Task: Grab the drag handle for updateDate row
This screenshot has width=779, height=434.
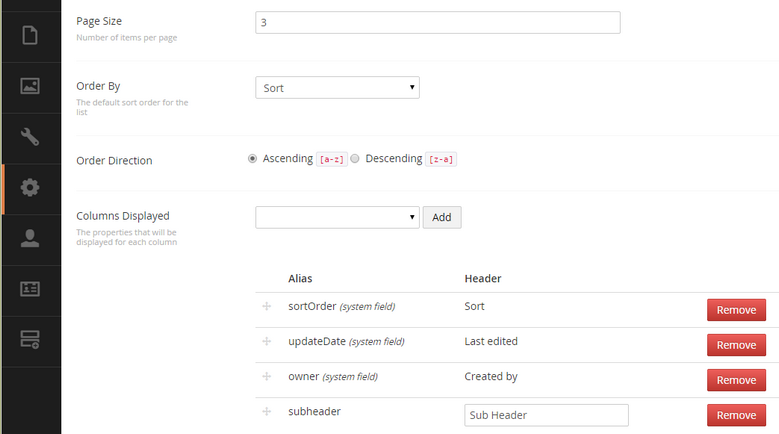Action: [267, 341]
